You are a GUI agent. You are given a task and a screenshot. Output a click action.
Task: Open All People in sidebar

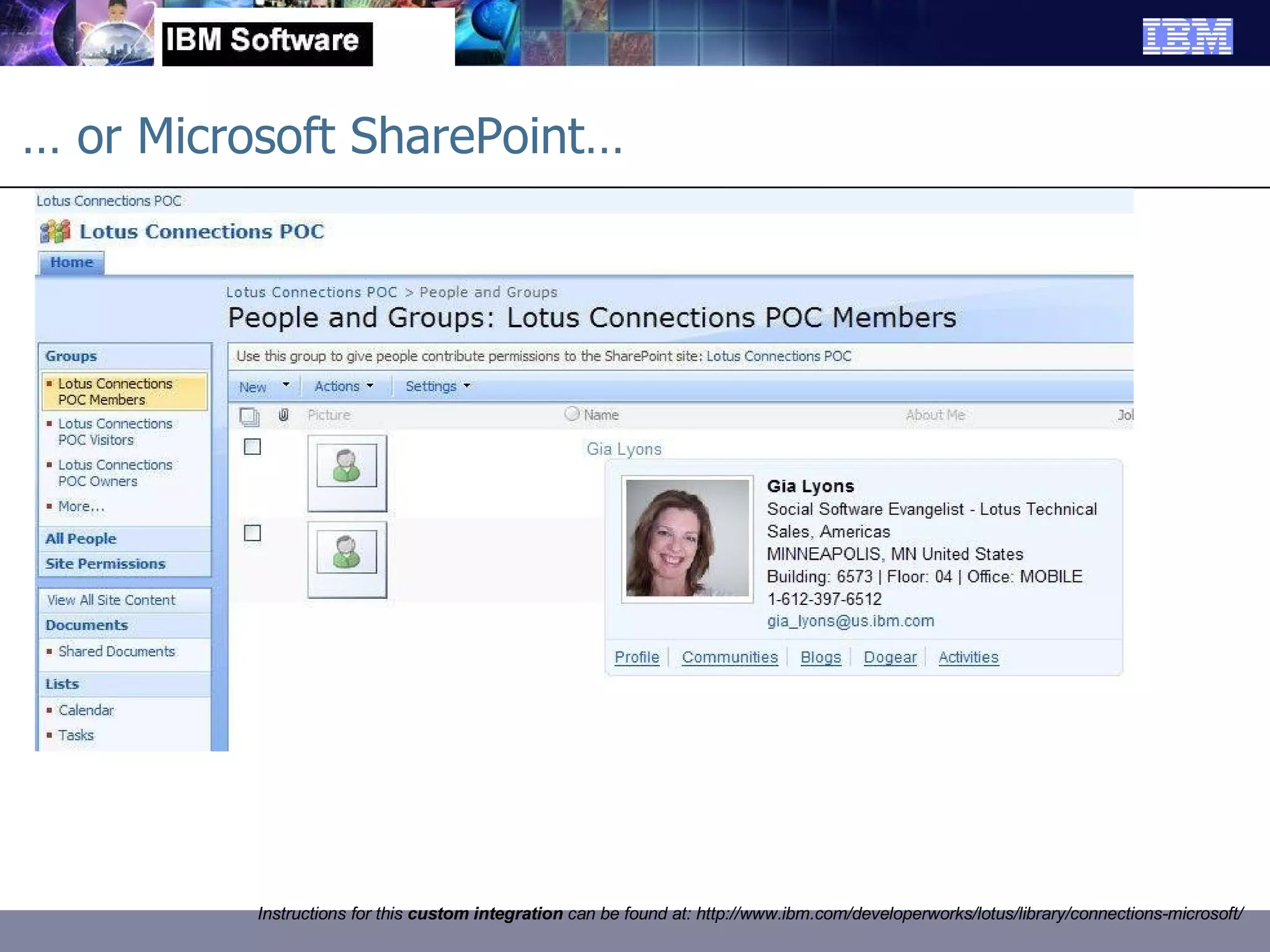point(81,539)
